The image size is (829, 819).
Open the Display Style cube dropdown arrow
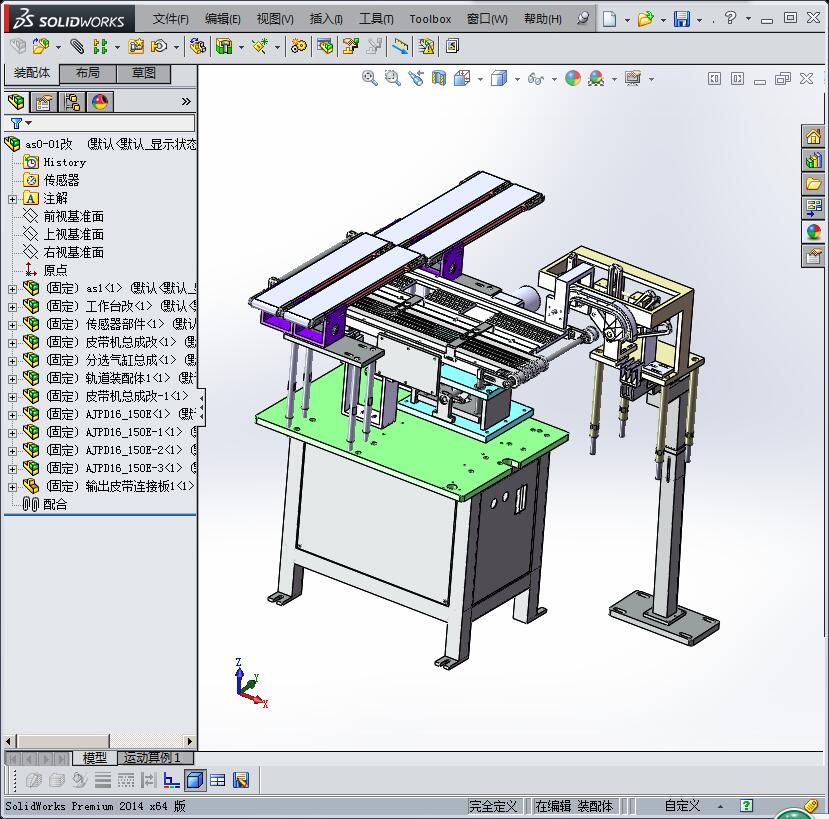coord(517,79)
